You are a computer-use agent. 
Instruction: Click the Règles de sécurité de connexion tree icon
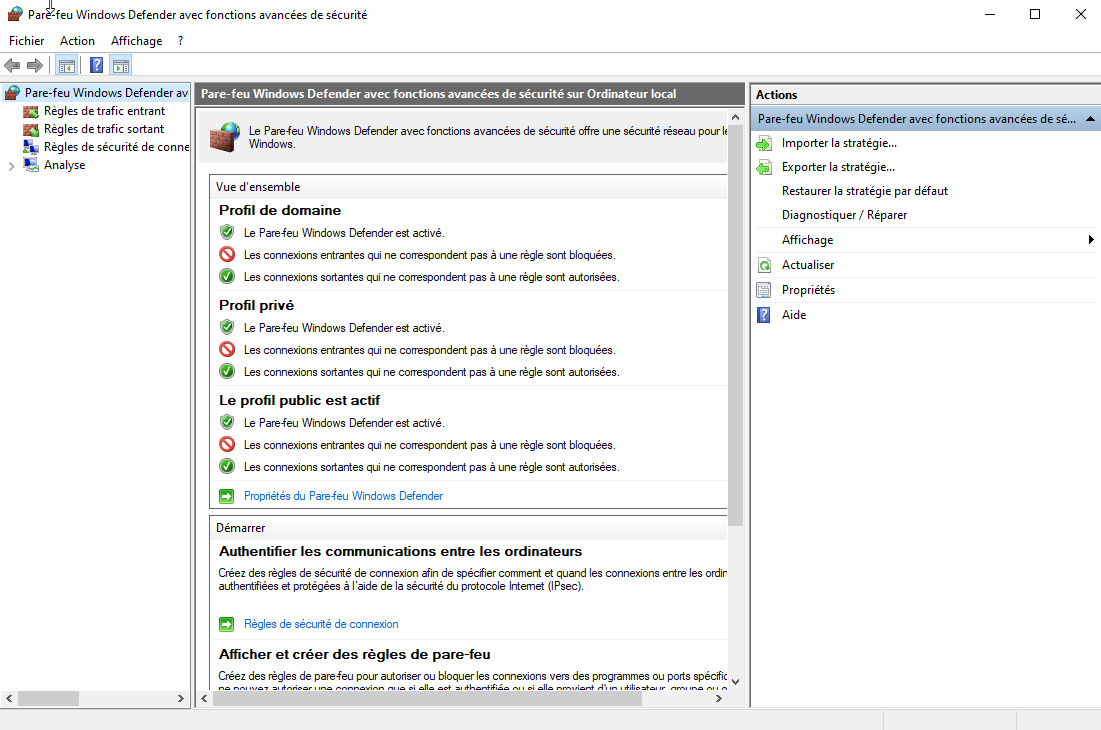click(31, 147)
